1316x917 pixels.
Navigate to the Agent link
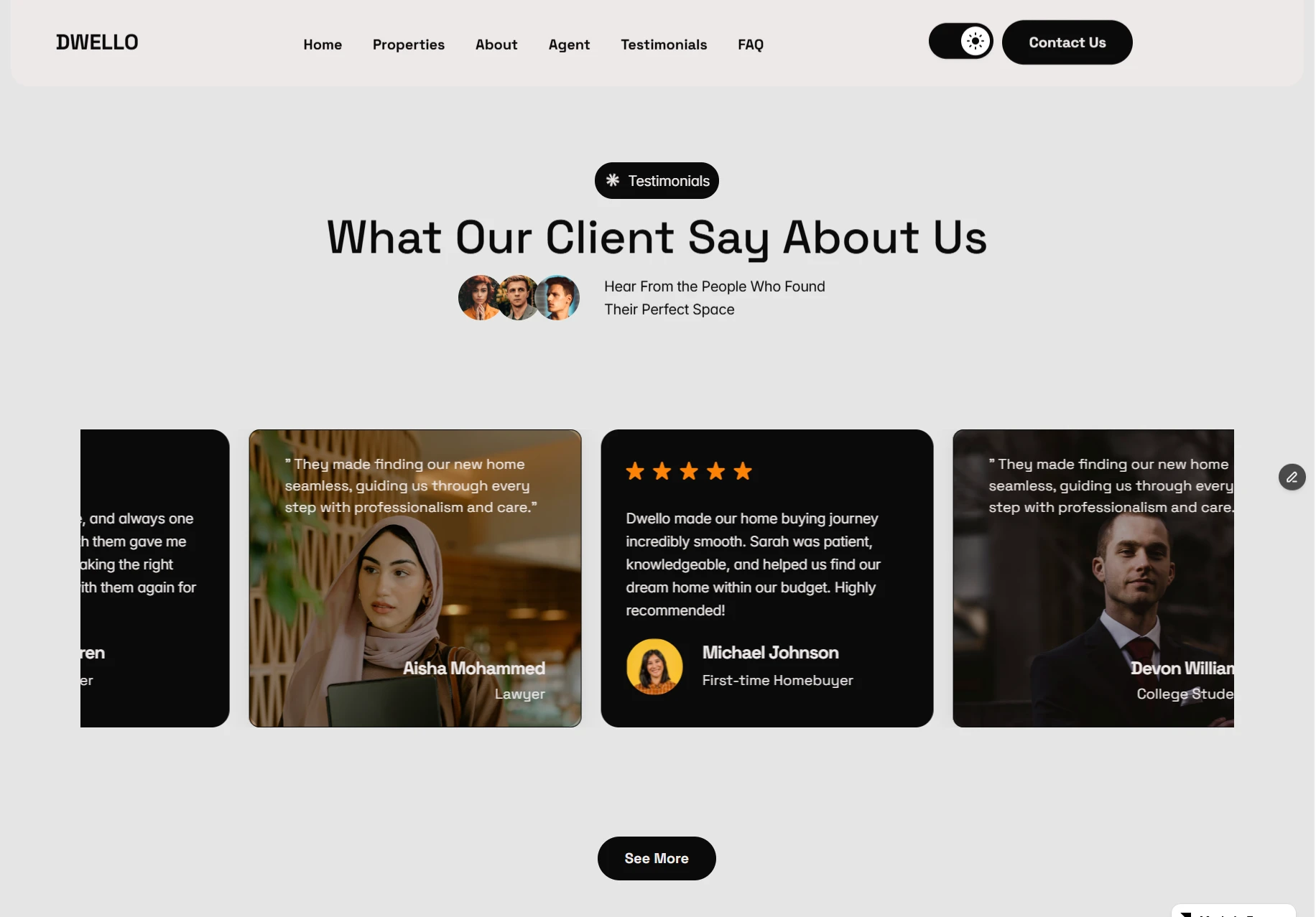click(x=569, y=45)
